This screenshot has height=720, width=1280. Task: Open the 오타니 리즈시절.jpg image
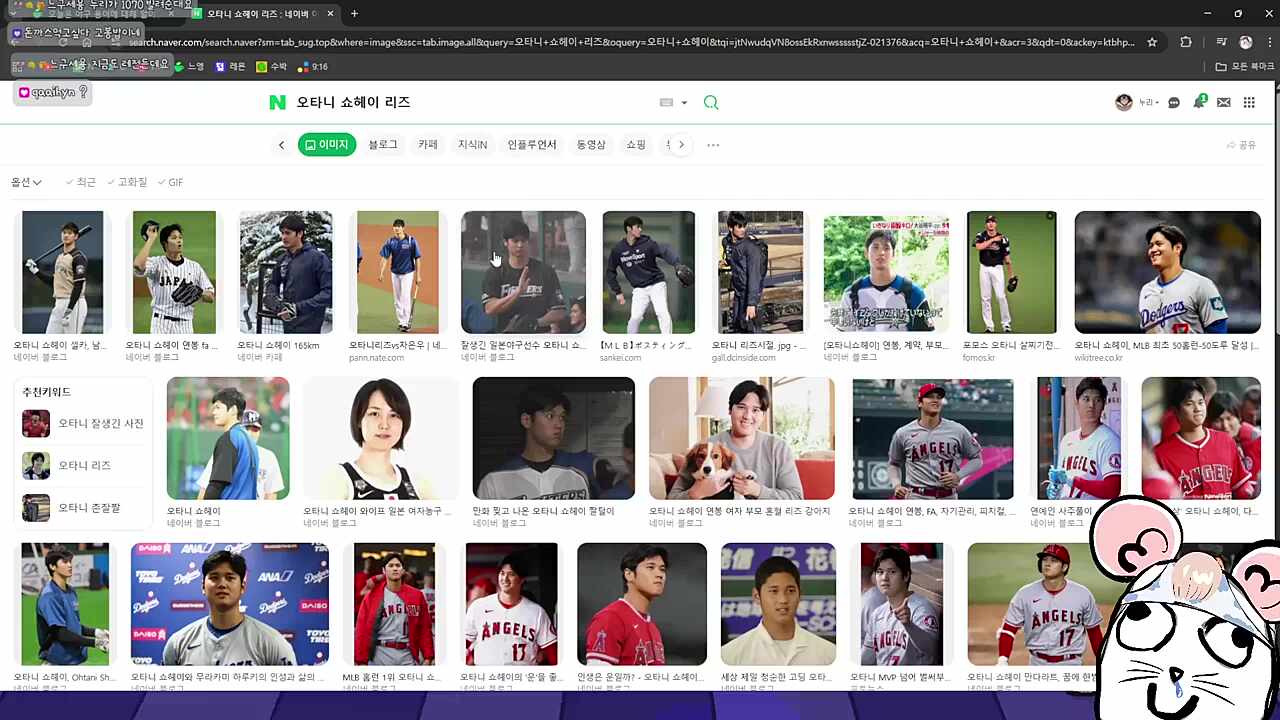pyautogui.click(x=760, y=272)
